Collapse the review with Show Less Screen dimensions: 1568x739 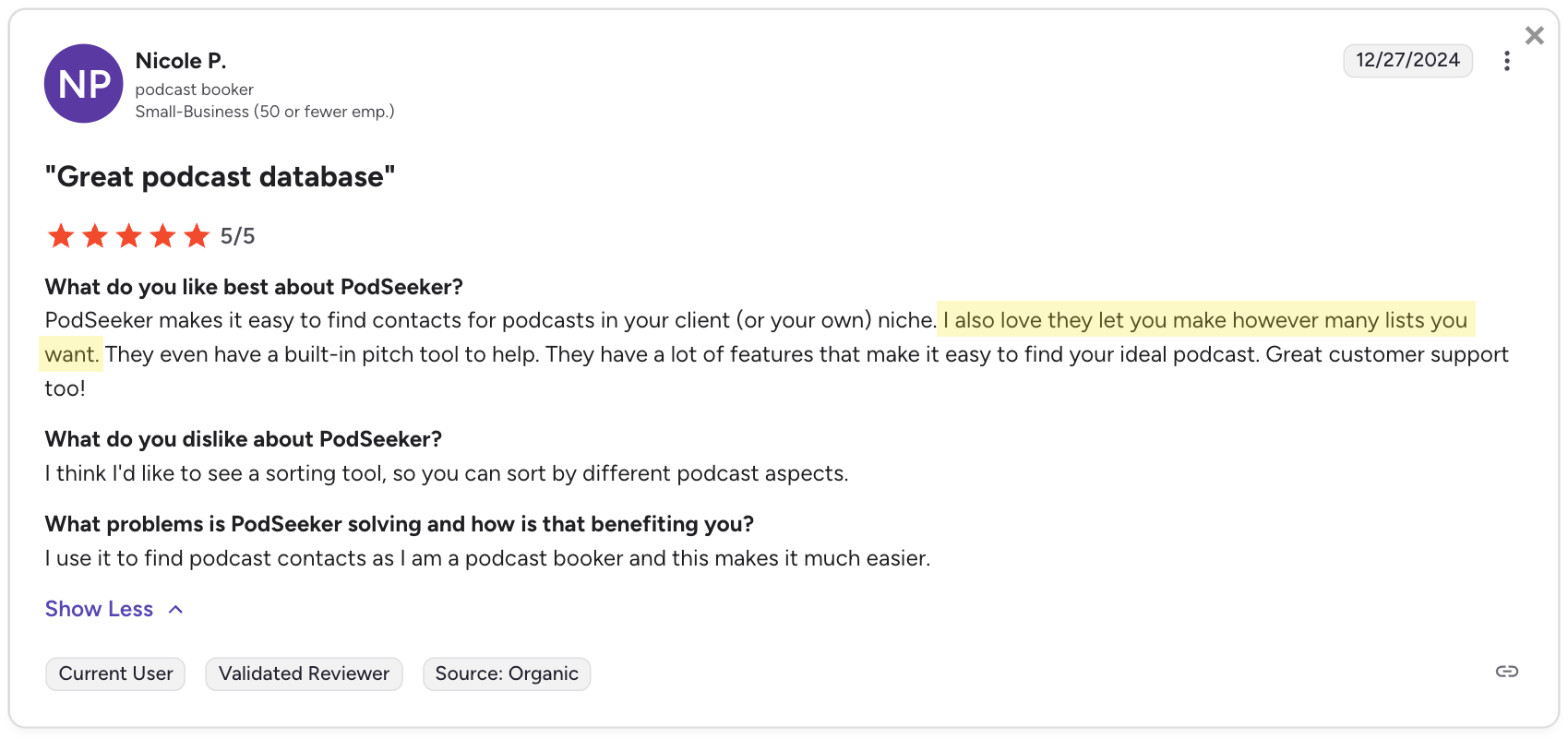tap(99, 609)
